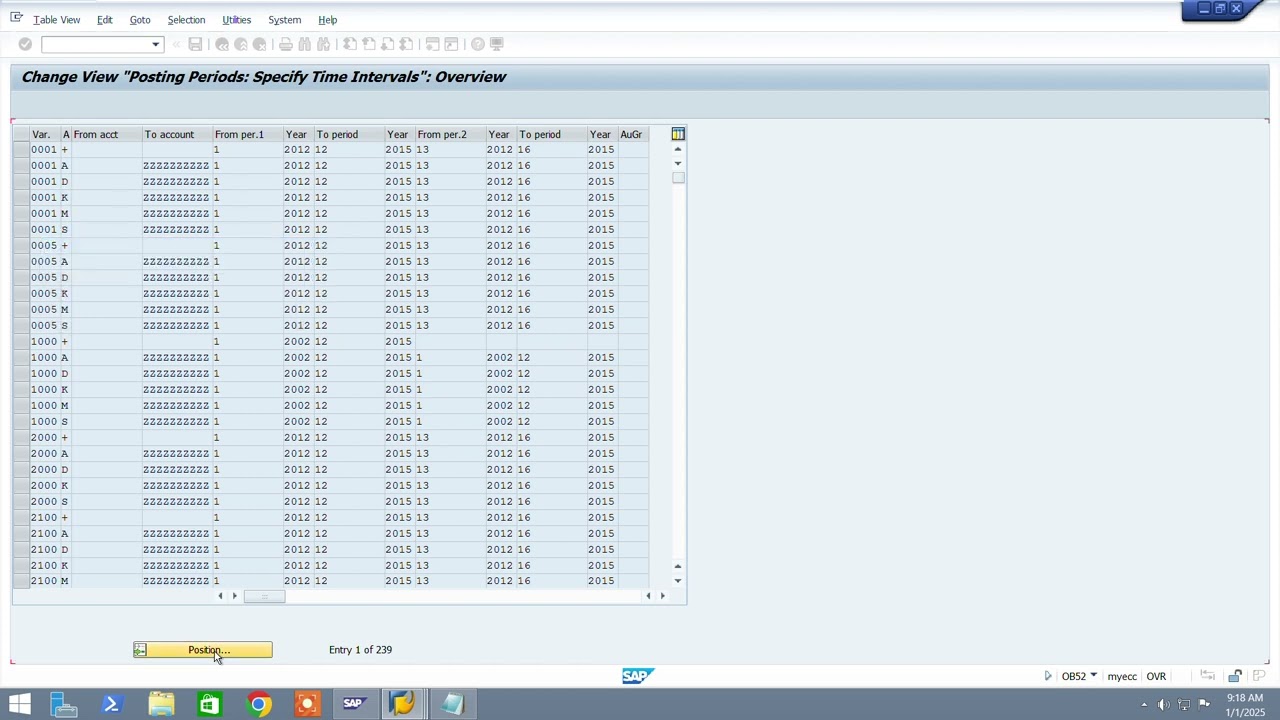Expand status bar with triangle arrow
Viewport: 1280px width, 720px height.
pos(1048,676)
